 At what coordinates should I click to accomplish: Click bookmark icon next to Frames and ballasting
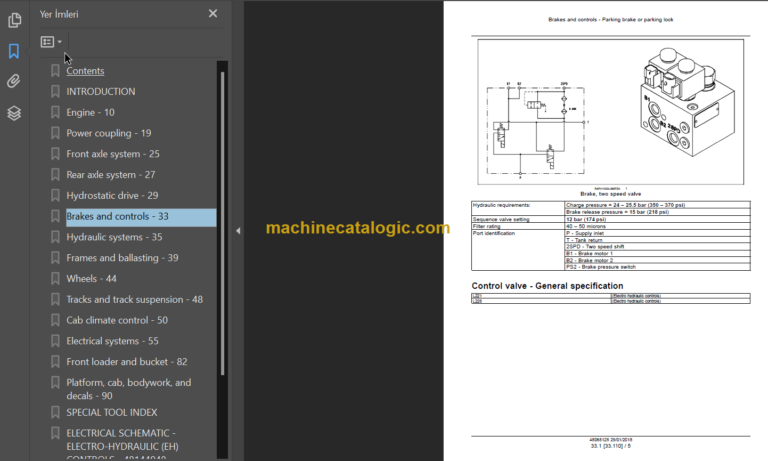[55, 258]
